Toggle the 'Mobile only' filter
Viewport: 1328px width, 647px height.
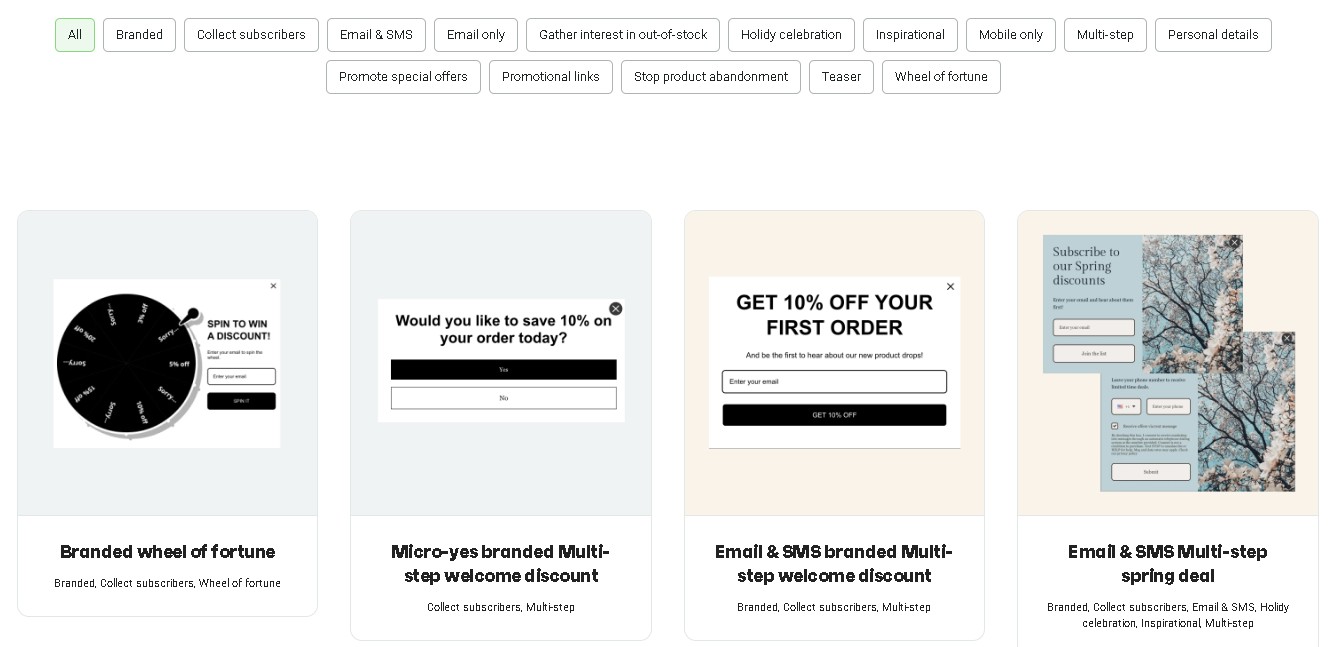pos(1011,35)
